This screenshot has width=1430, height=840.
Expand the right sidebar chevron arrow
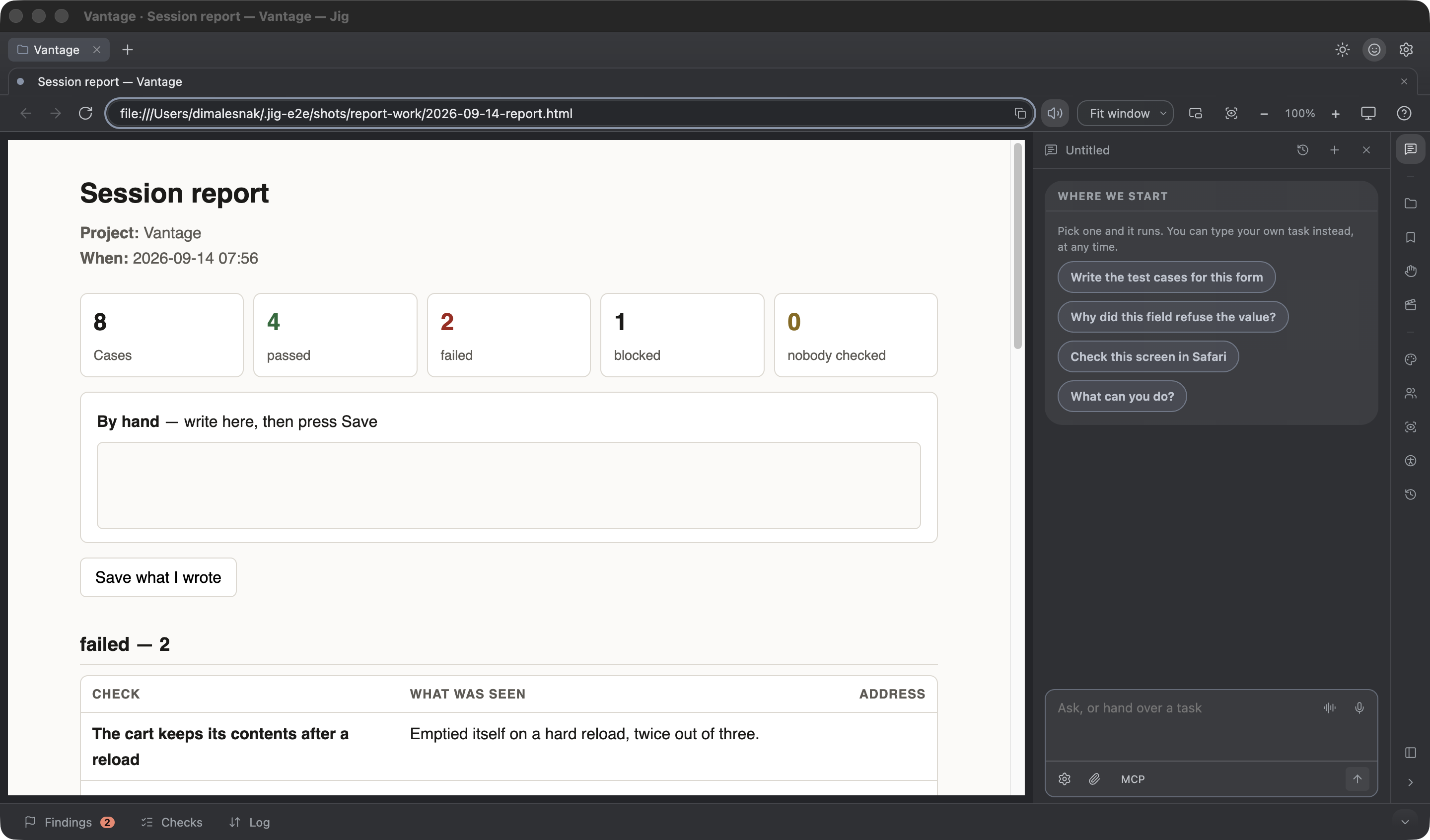pyautogui.click(x=1410, y=782)
